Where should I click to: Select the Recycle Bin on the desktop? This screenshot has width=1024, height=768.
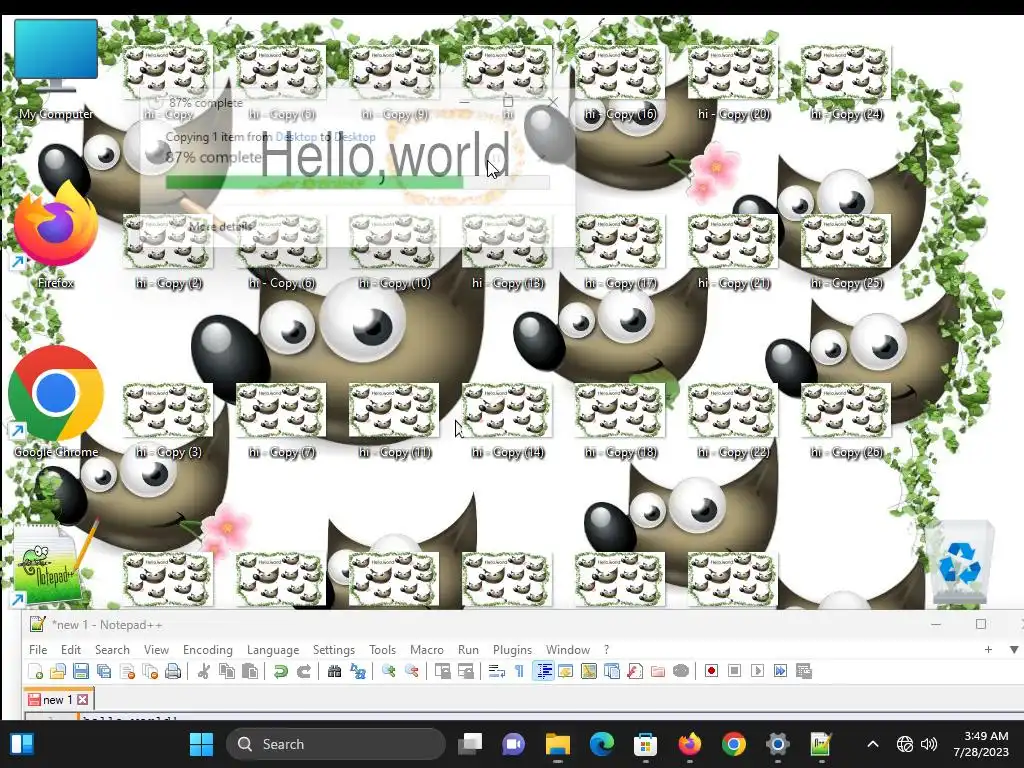959,563
